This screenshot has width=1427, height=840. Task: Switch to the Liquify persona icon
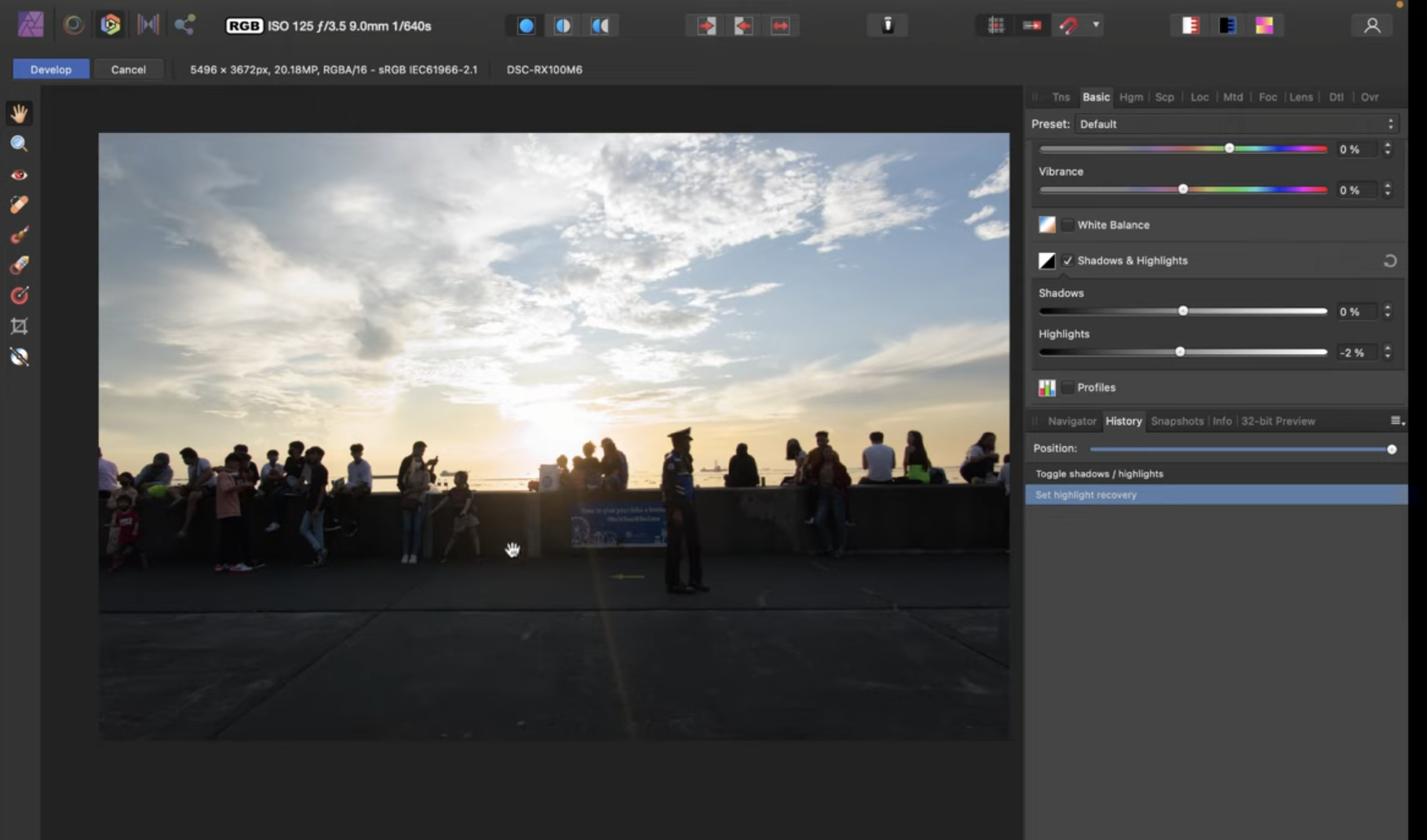pyautogui.click(x=73, y=25)
